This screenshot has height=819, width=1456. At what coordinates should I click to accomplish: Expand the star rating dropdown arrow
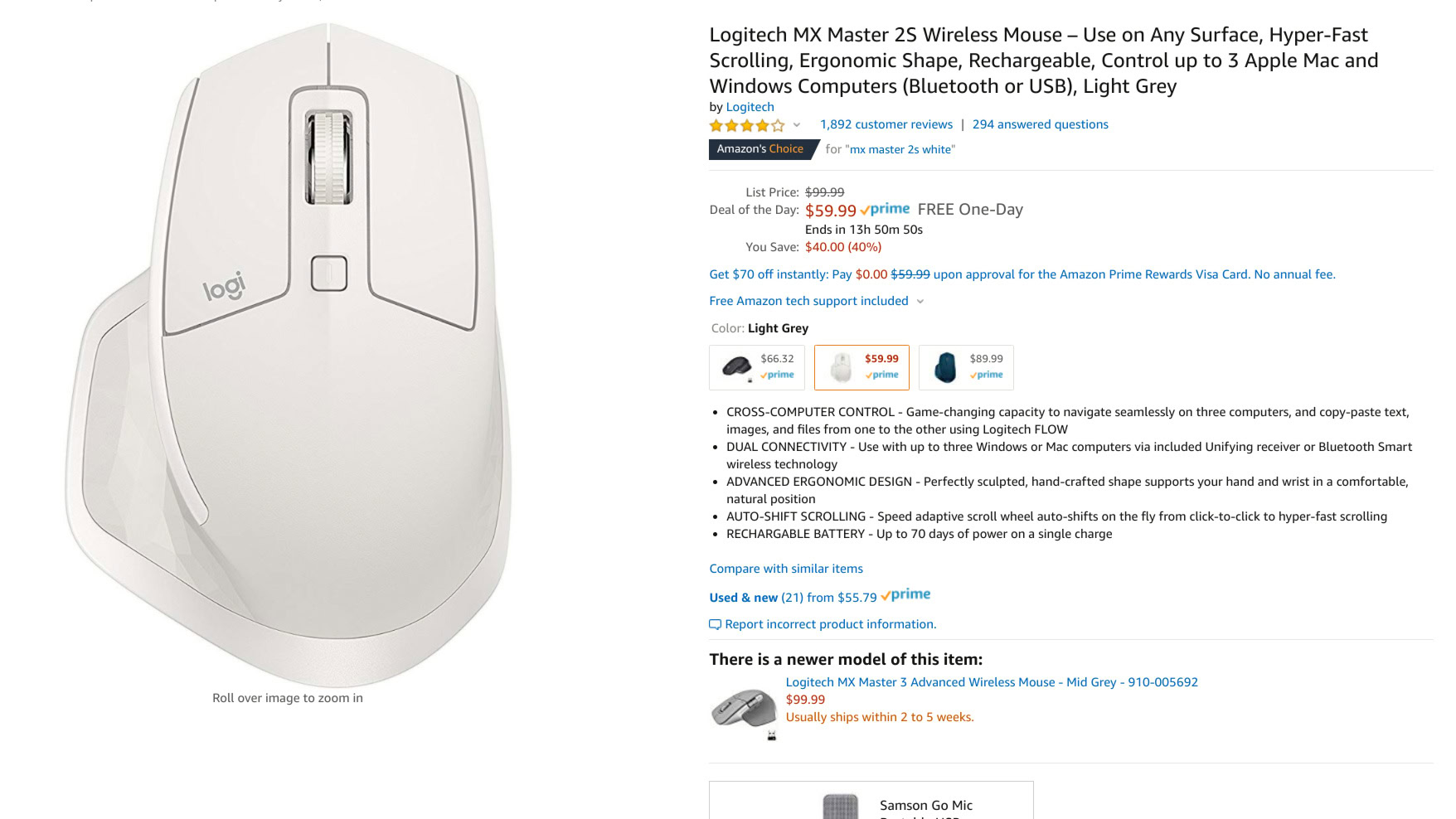[x=797, y=125]
